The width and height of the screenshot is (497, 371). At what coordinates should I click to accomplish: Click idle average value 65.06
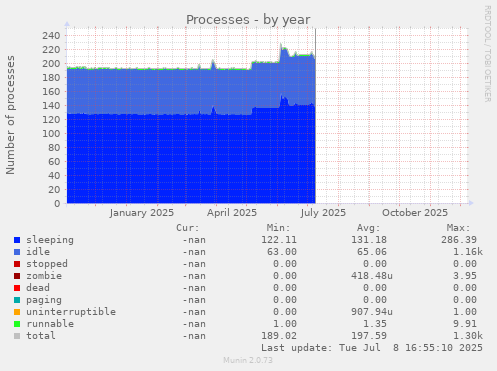click(x=372, y=252)
